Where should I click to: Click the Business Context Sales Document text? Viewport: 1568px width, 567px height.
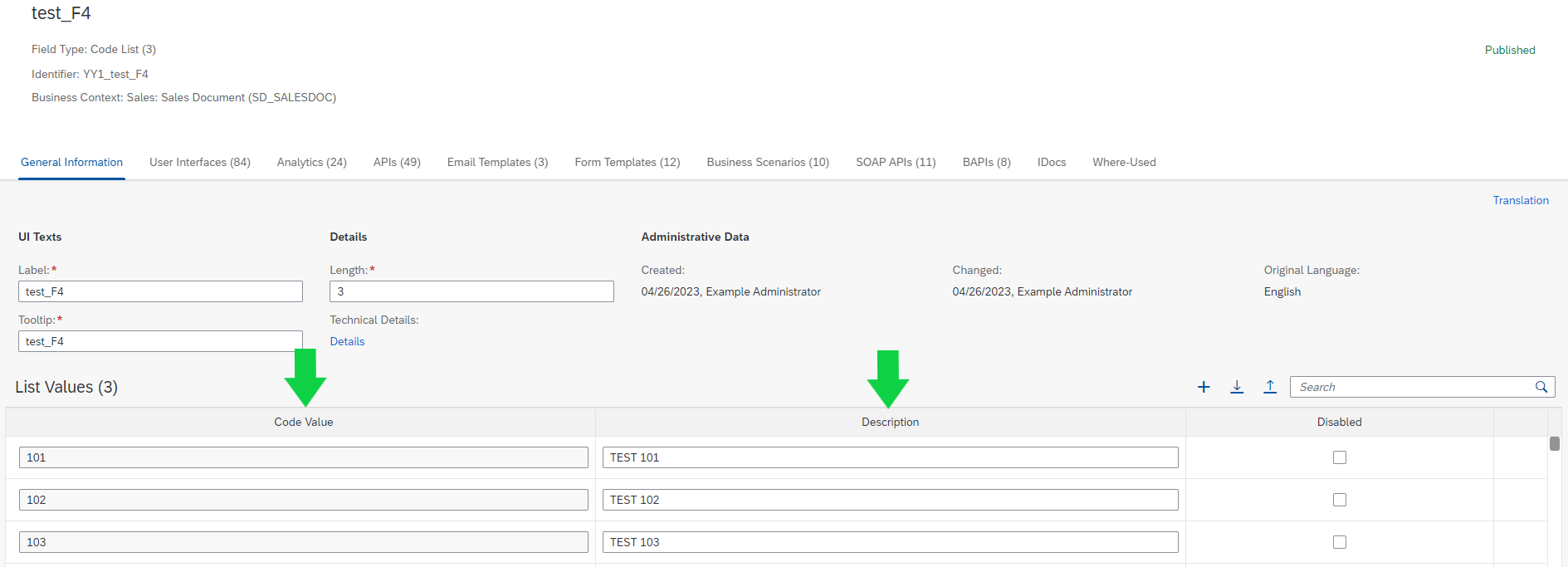(183, 97)
